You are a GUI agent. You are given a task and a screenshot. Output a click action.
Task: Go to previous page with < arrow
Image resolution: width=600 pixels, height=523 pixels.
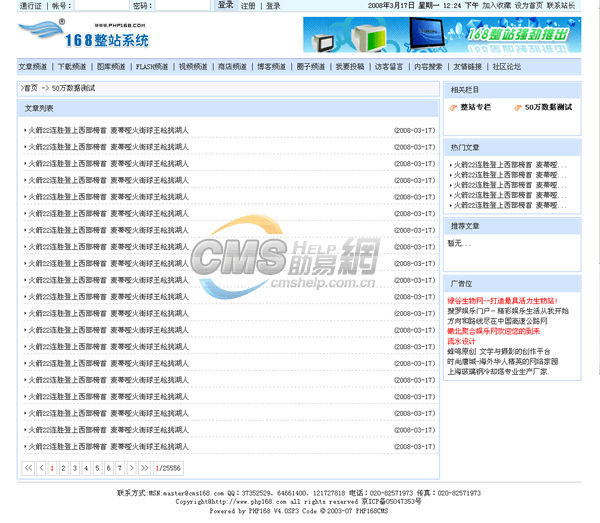[x=41, y=467]
